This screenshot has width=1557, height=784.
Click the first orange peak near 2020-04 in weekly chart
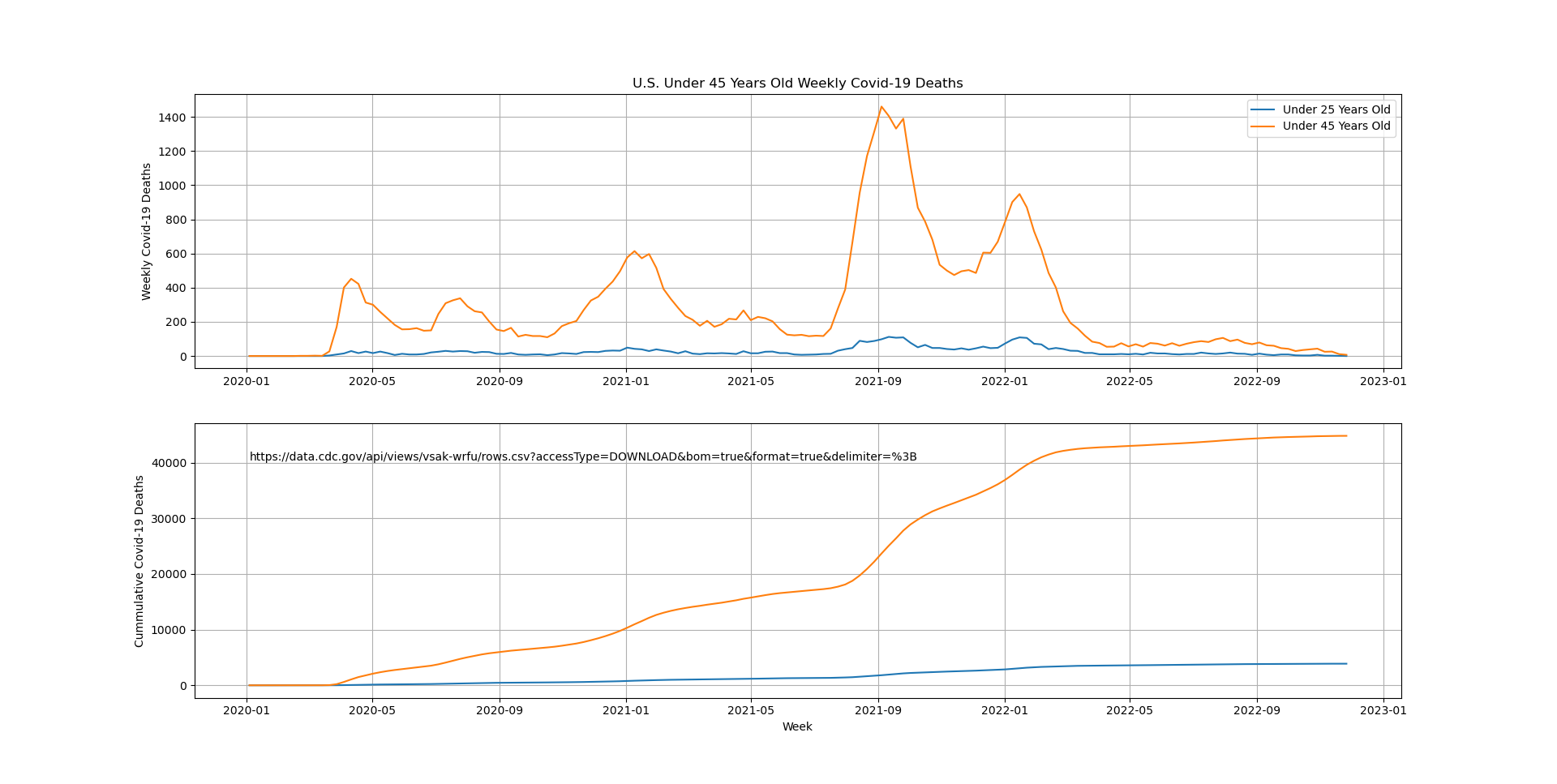tap(351, 280)
